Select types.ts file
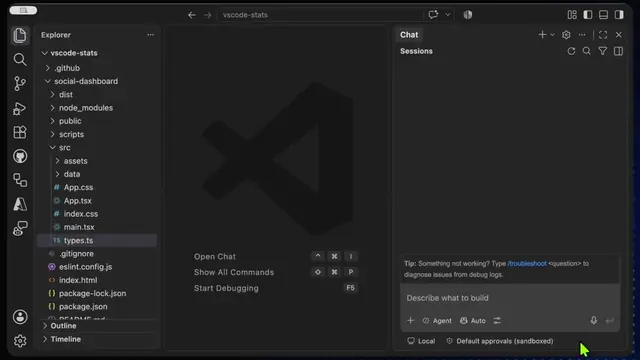Screen dimensions: 640x360 coord(97,240)
